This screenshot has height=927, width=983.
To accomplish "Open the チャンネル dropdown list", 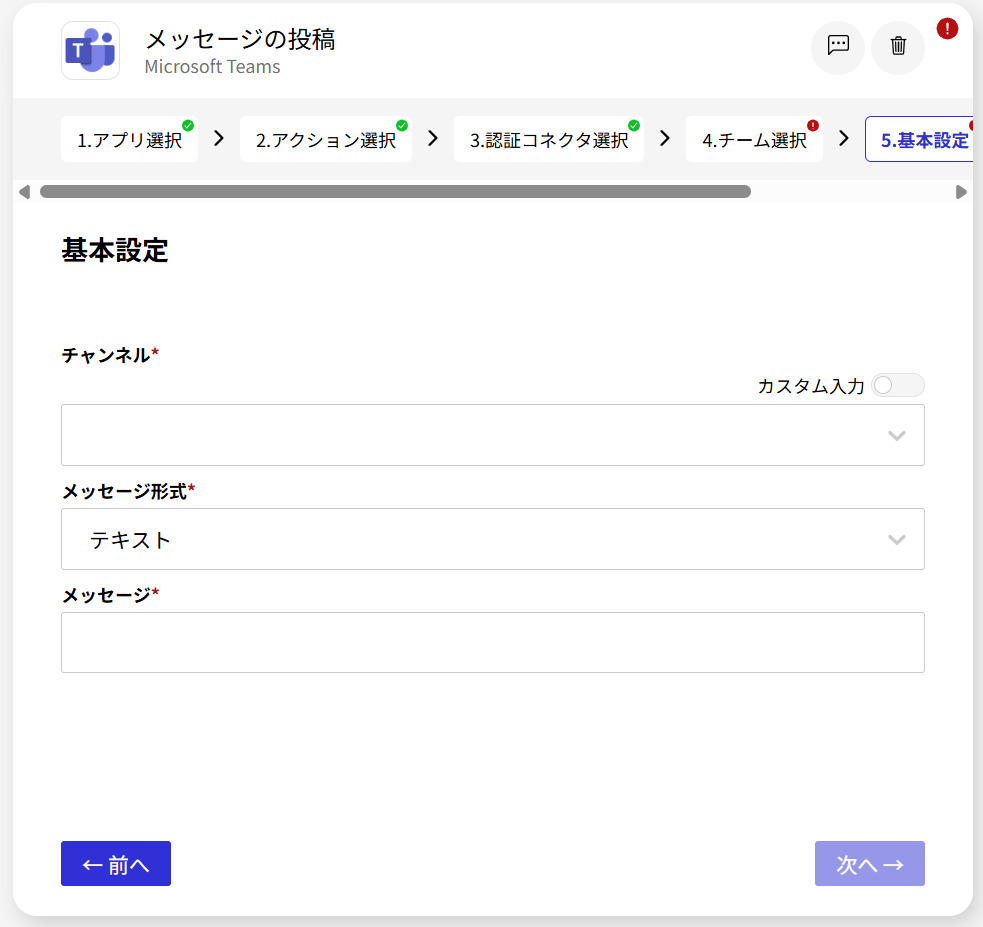I will 470,435.
